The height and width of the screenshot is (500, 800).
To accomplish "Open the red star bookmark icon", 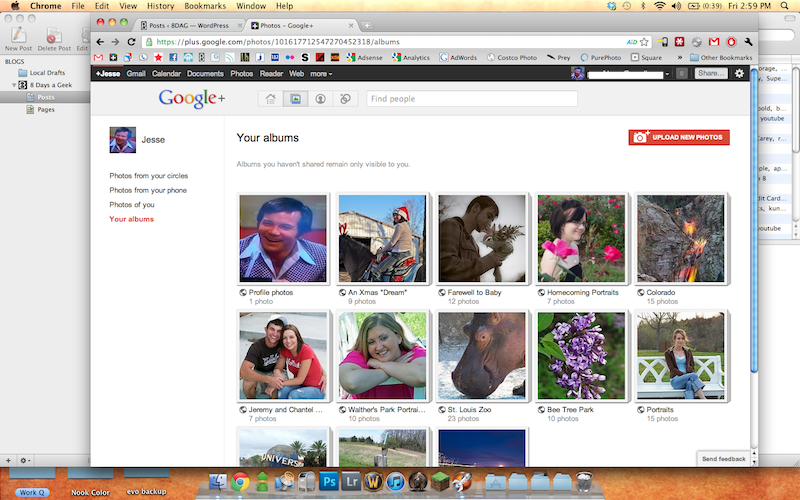I will pyautogui.click(x=158, y=57).
